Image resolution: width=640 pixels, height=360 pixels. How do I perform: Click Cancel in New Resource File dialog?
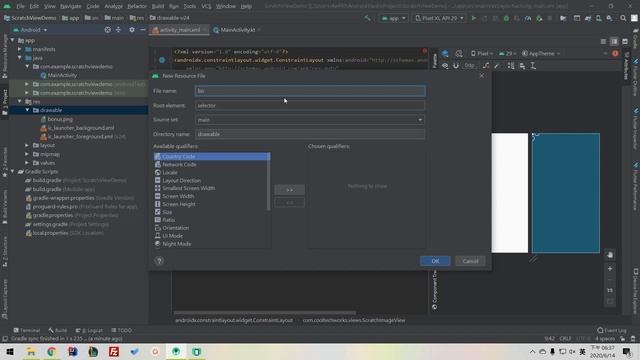pyautogui.click(x=470, y=261)
